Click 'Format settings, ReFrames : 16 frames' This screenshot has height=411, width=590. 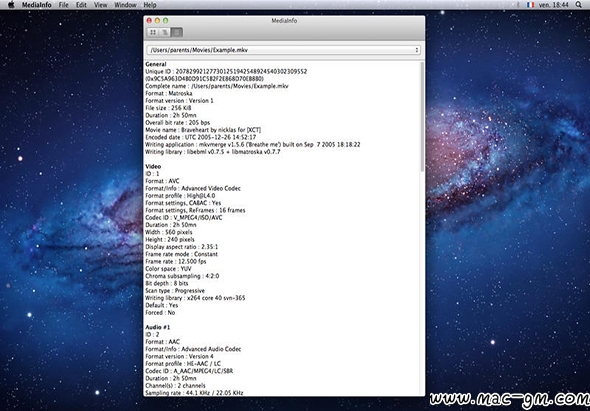195,210
